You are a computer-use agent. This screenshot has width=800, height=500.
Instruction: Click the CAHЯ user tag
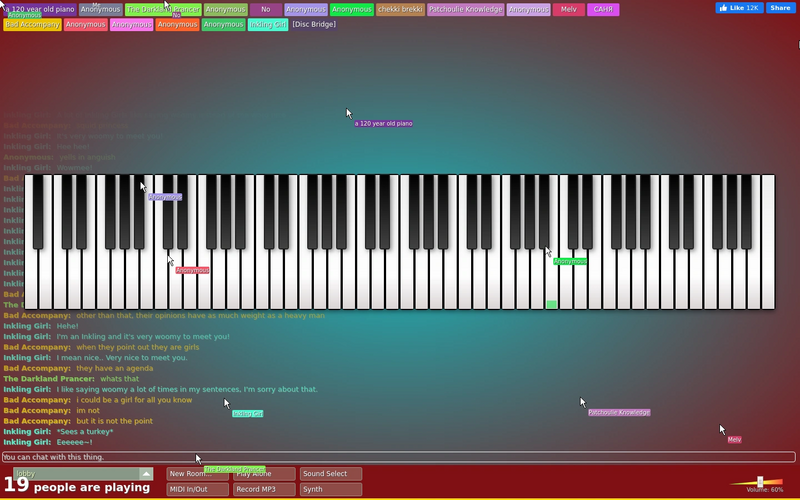pyautogui.click(x=603, y=9)
